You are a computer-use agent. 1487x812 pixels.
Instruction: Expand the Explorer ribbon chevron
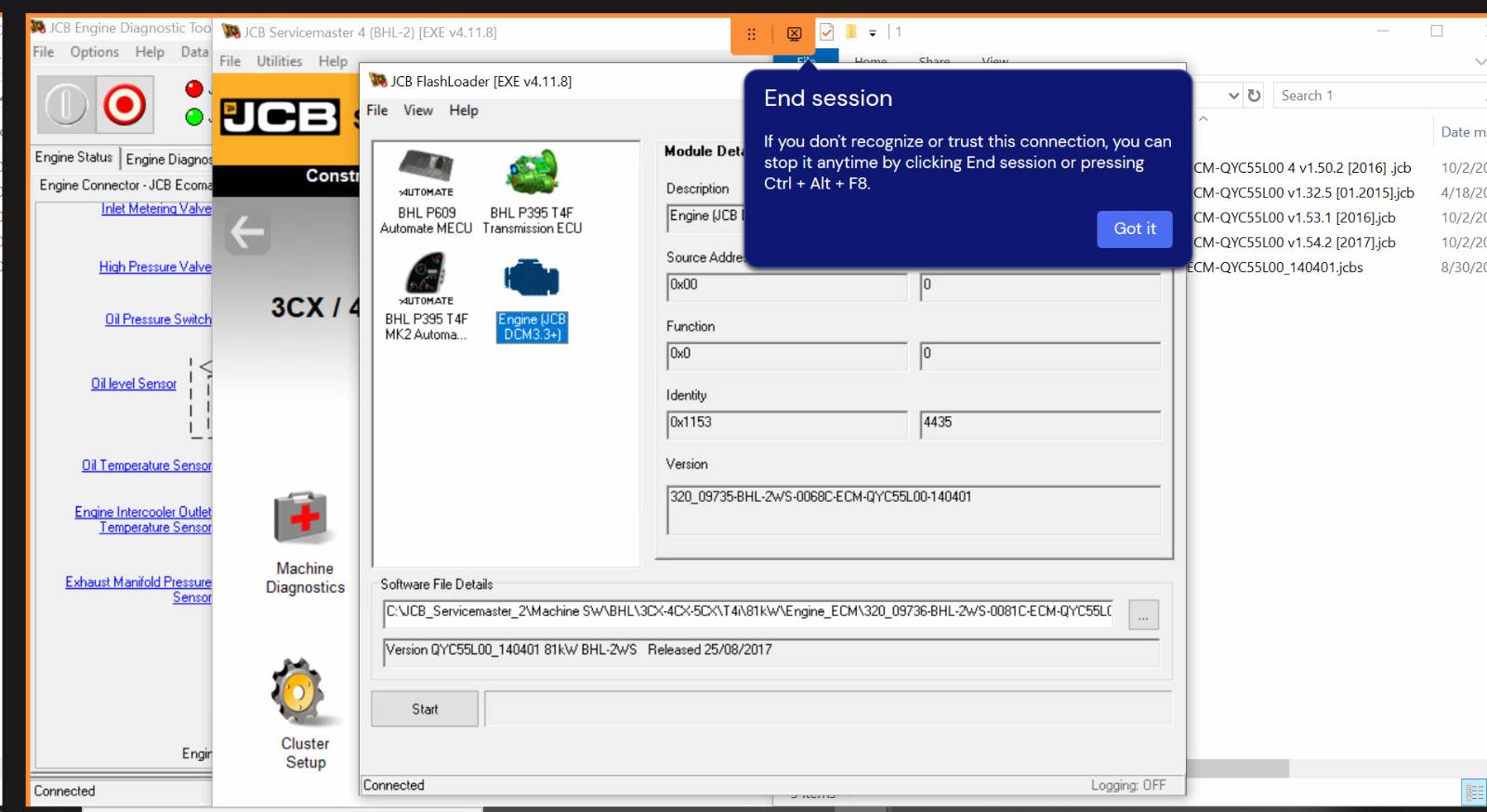coord(1480,61)
